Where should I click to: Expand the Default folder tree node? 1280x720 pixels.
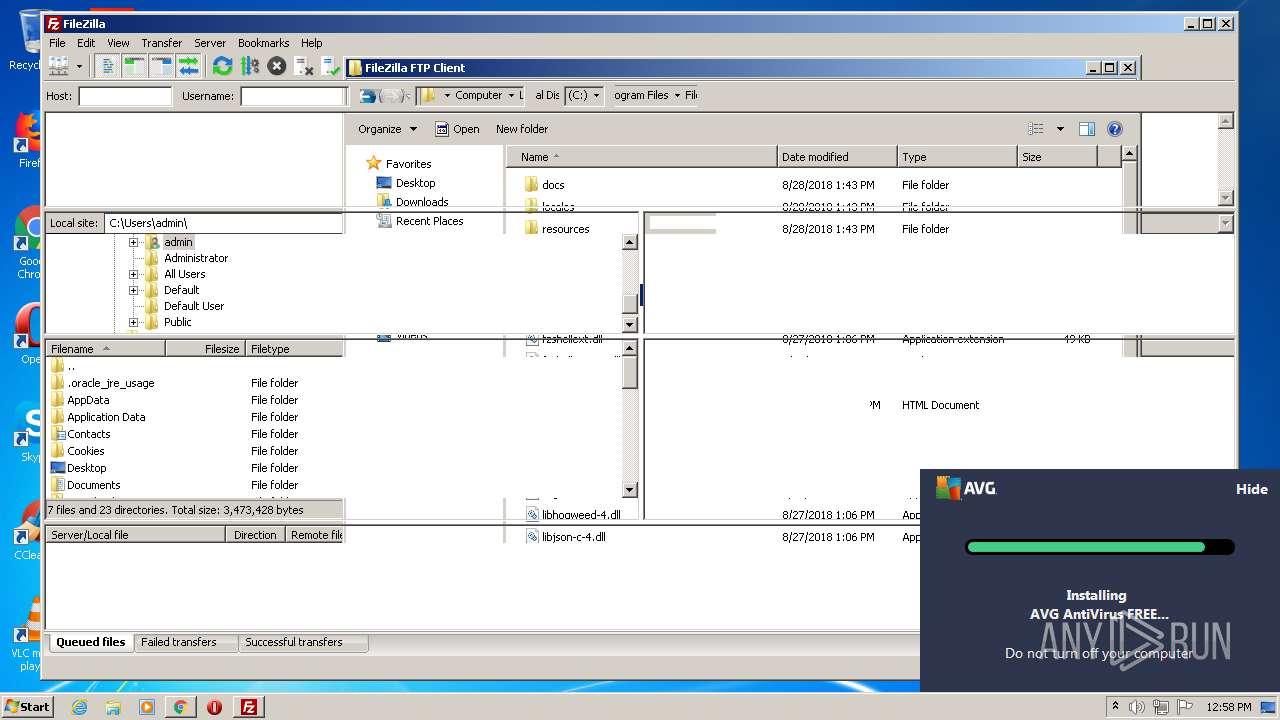(133, 290)
